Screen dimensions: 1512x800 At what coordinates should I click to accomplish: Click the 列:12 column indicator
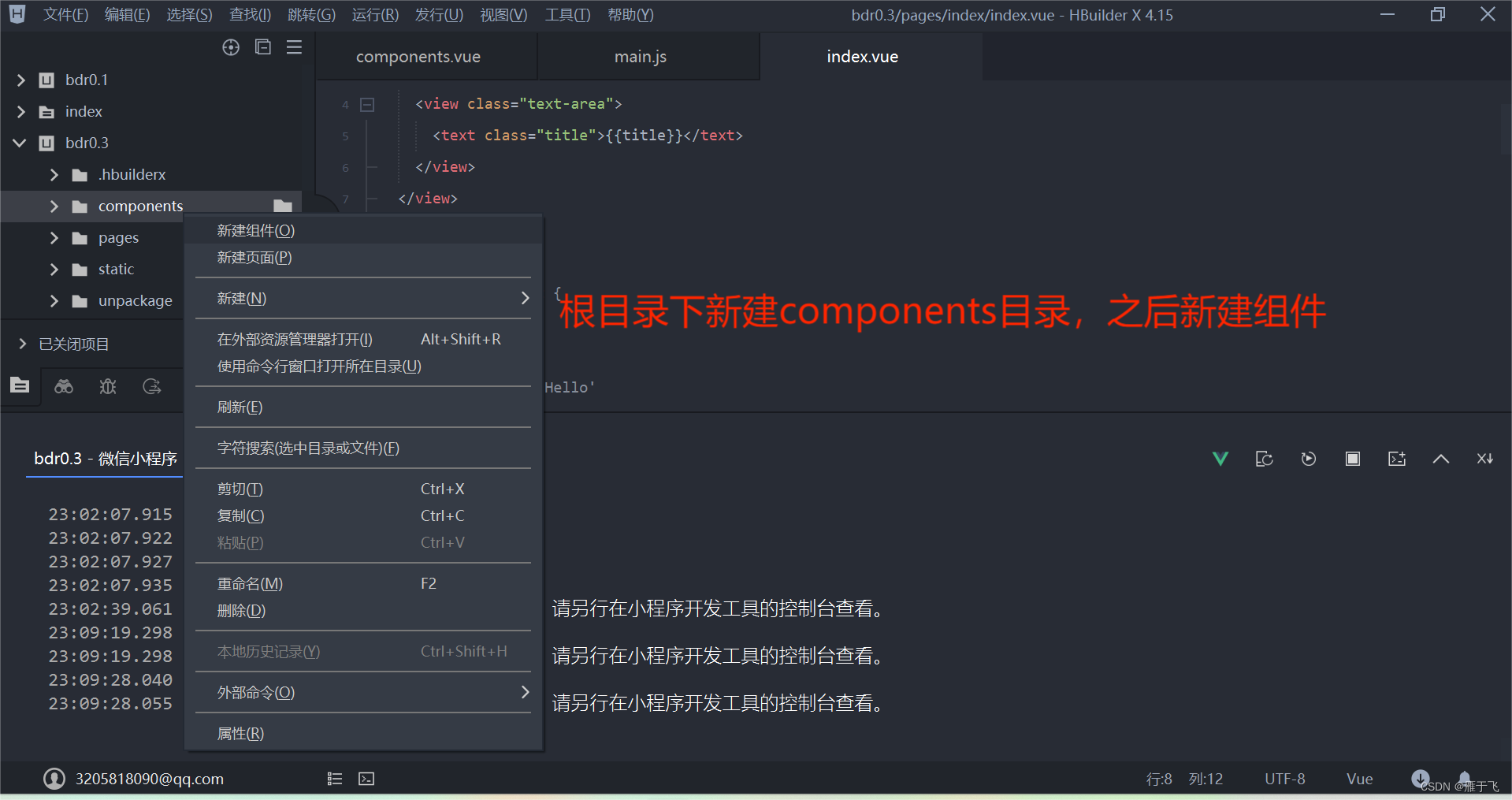(1206, 779)
